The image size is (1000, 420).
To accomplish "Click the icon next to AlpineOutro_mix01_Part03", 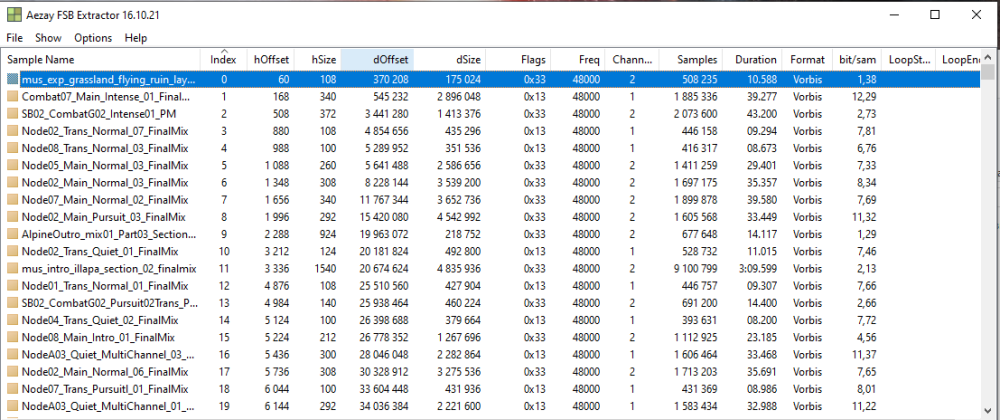I will [x=12, y=234].
